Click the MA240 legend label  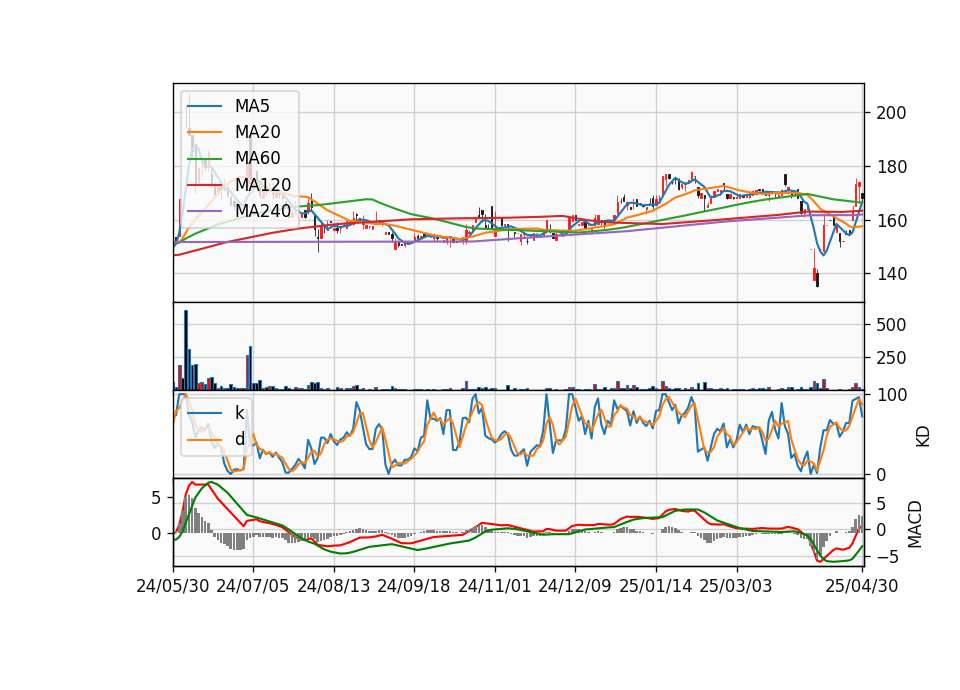263,211
